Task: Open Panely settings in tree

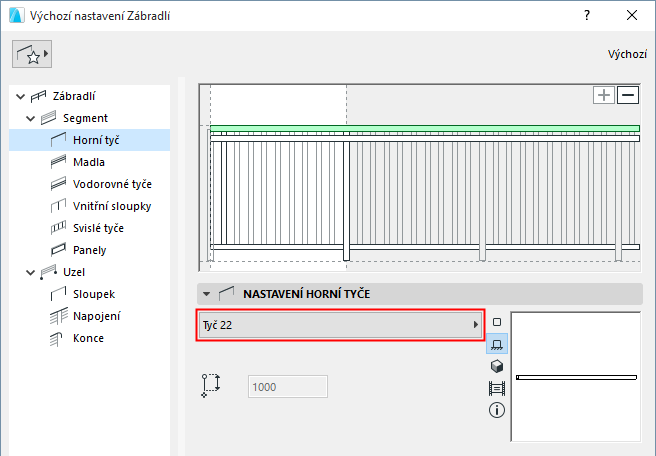Action: coord(90,250)
